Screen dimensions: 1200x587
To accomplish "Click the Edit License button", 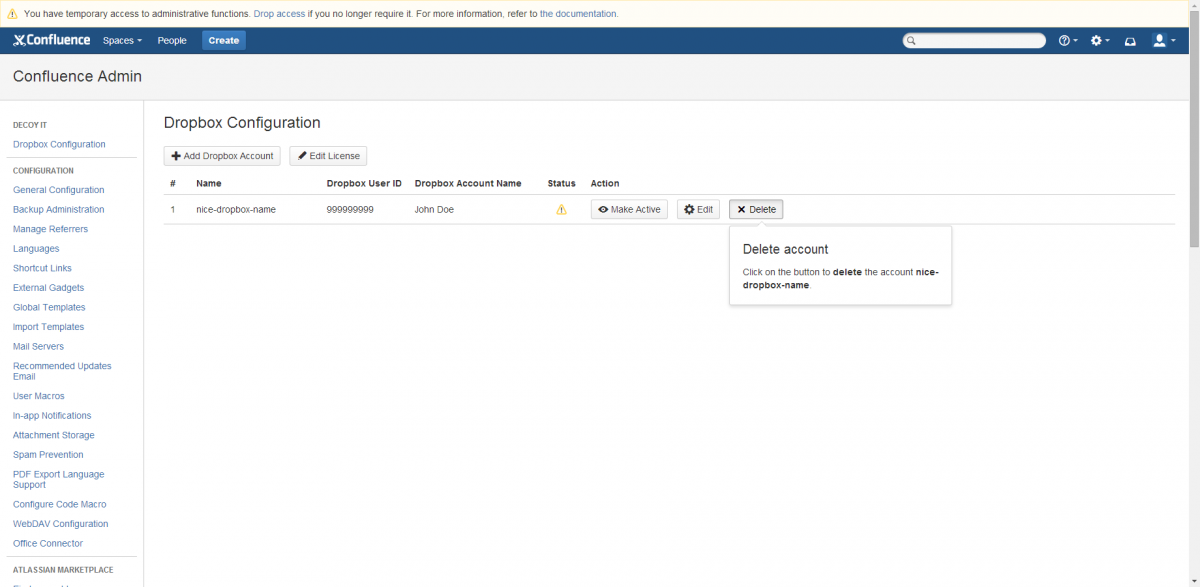I will [328, 156].
